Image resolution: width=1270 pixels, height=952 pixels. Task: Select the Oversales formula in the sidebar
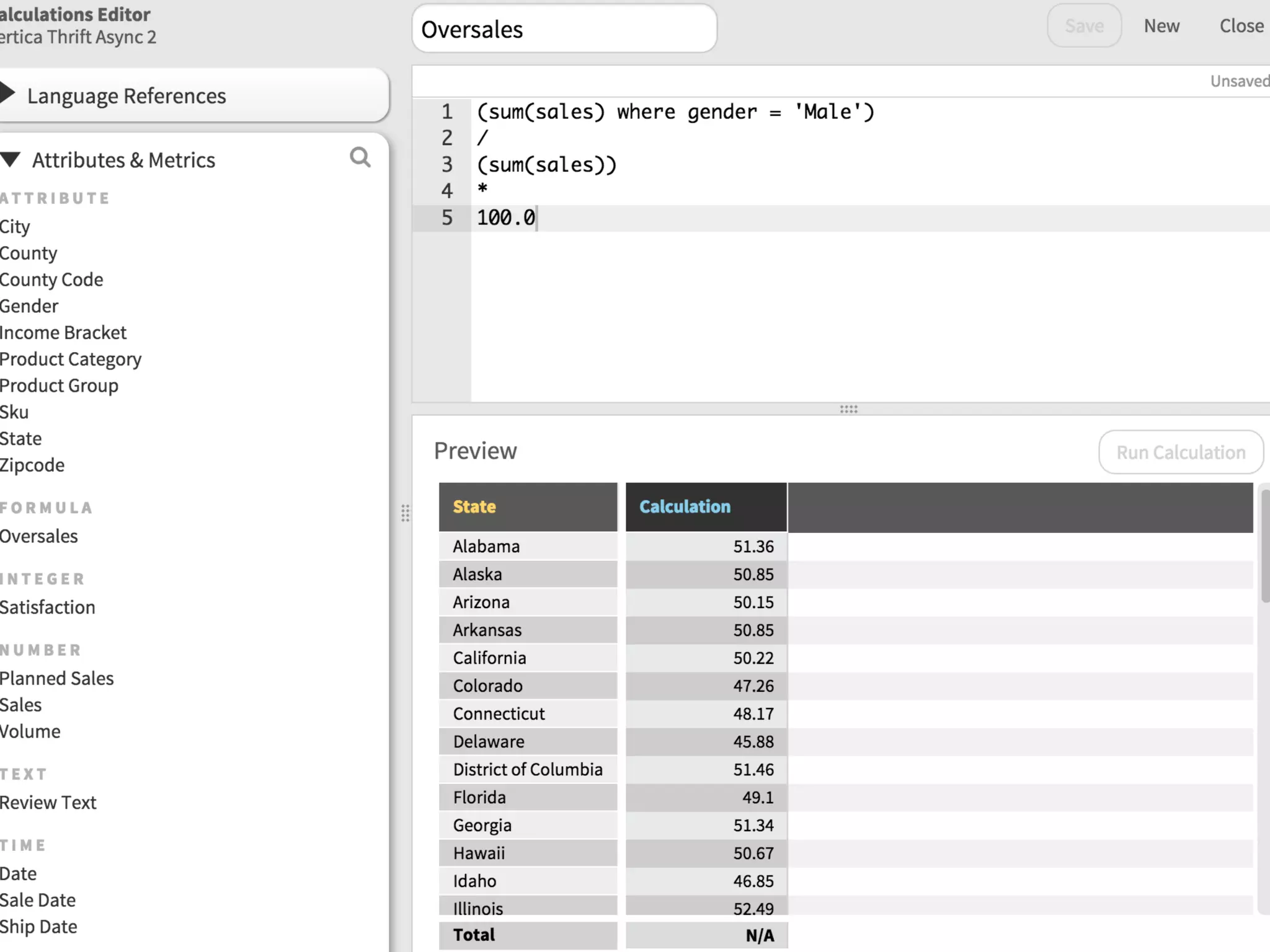tap(38, 536)
